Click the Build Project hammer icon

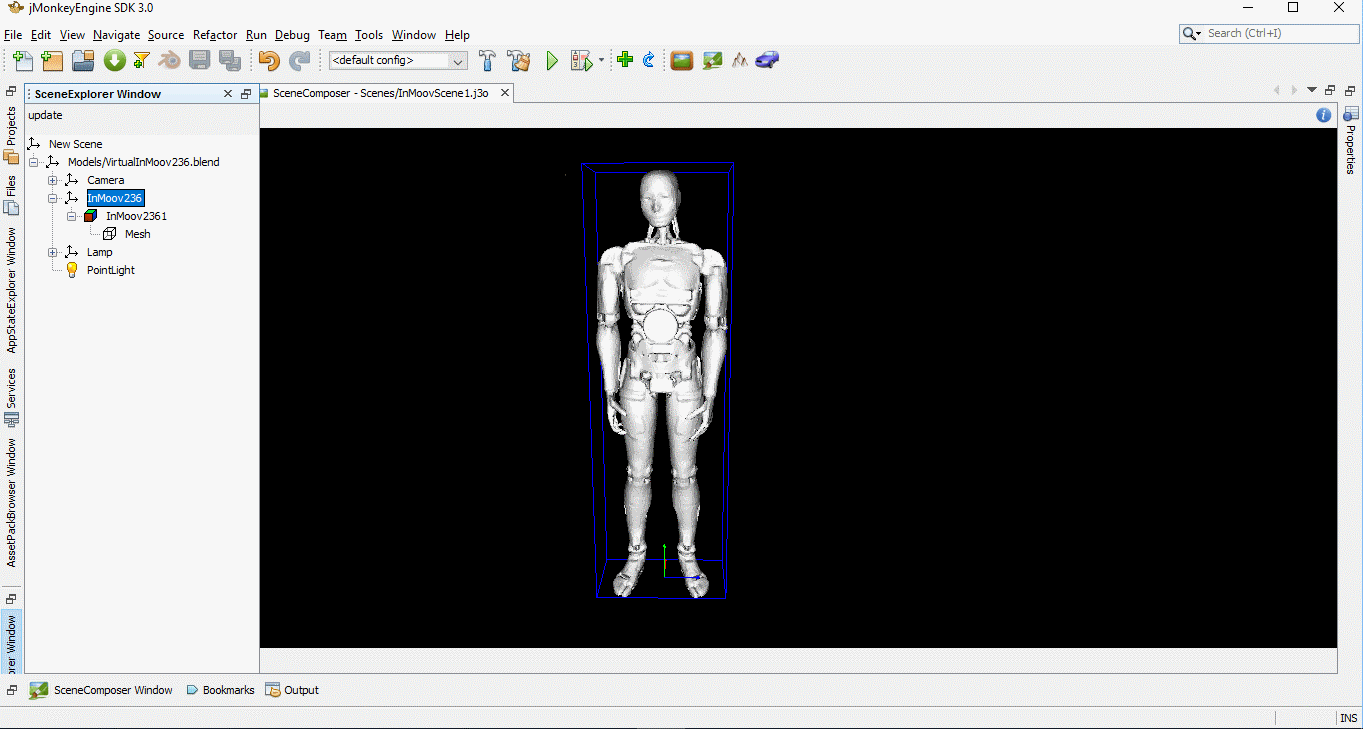coord(487,61)
